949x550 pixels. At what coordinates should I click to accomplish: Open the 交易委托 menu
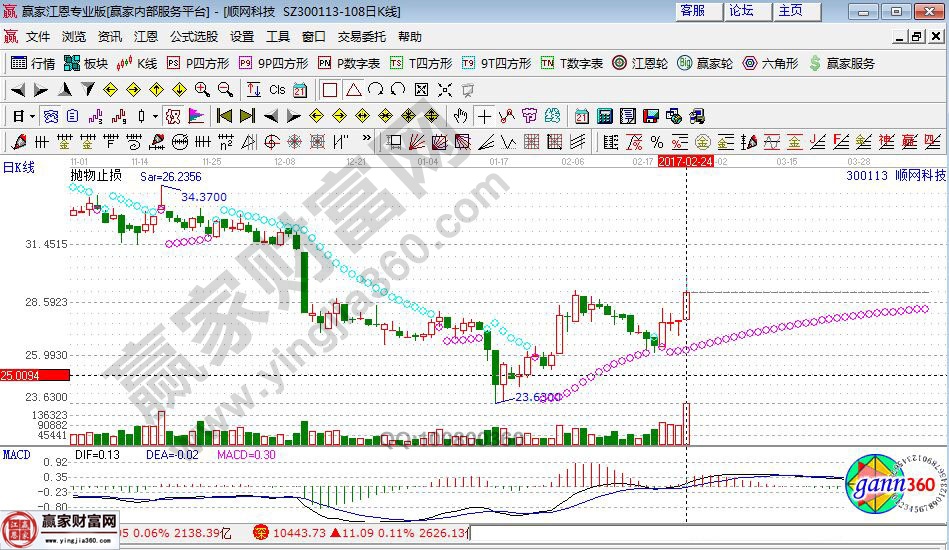tap(361, 37)
